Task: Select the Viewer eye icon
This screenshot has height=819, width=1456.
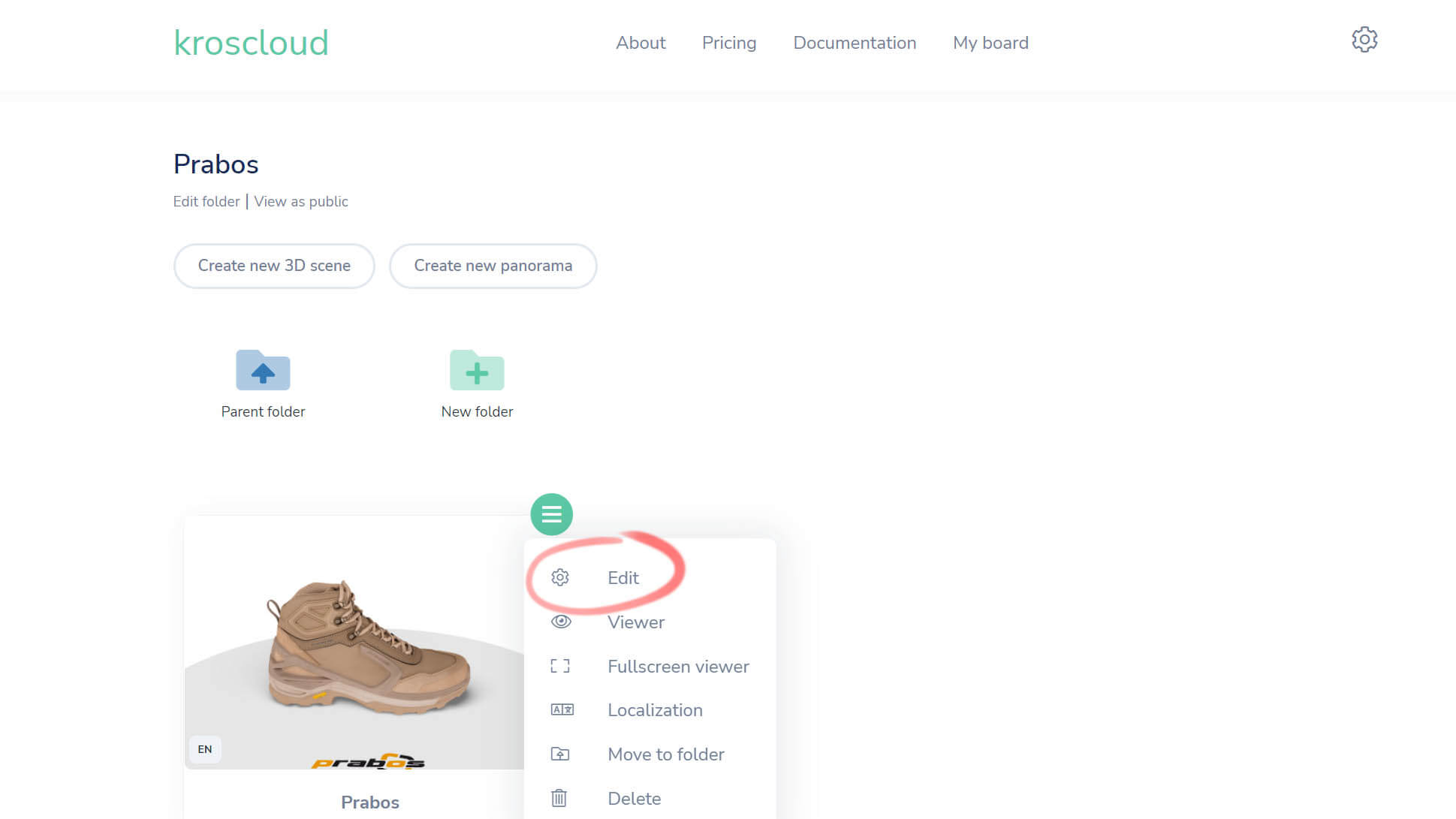Action: (x=559, y=622)
